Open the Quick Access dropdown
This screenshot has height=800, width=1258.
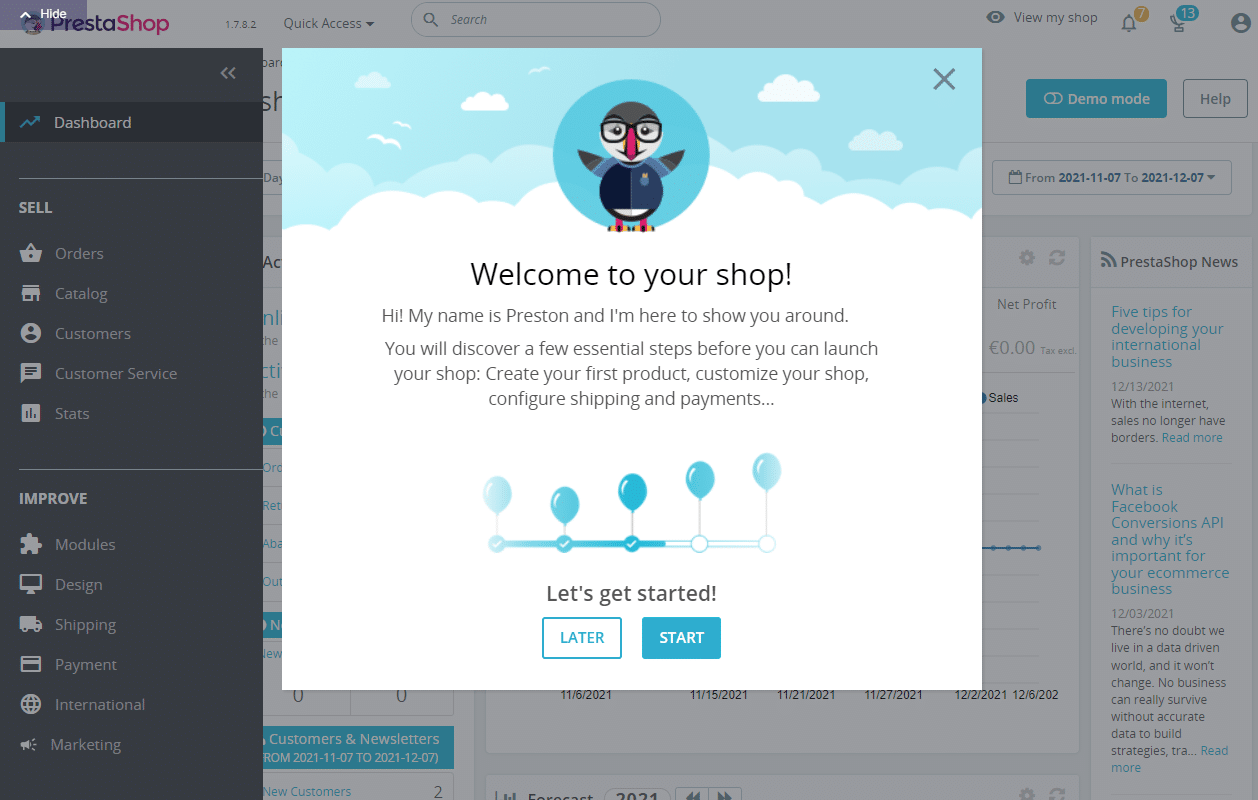tap(328, 22)
